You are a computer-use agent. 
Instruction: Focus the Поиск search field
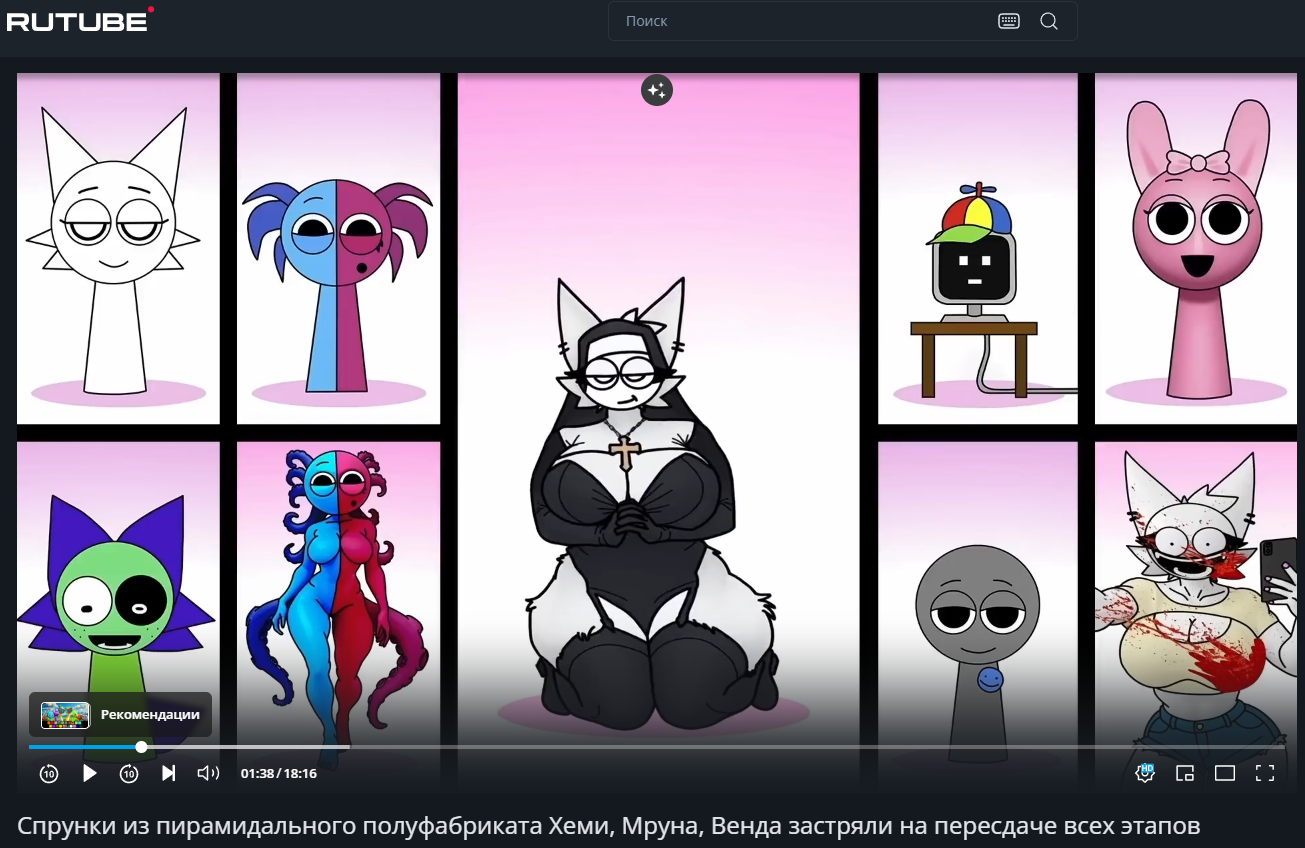click(800, 21)
